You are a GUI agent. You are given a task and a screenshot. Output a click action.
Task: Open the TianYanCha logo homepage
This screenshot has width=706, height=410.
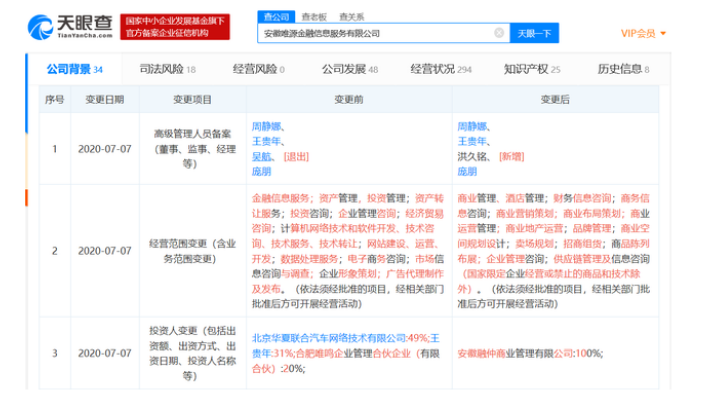[x=70, y=27]
